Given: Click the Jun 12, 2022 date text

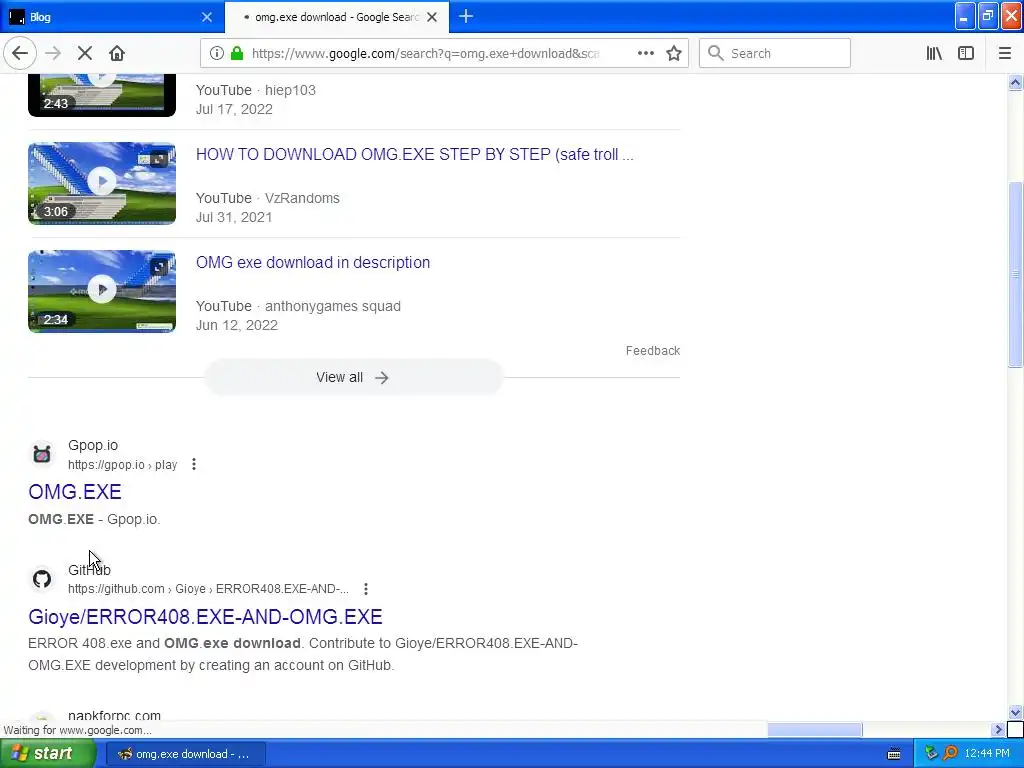Looking at the screenshot, I should click(237, 325).
